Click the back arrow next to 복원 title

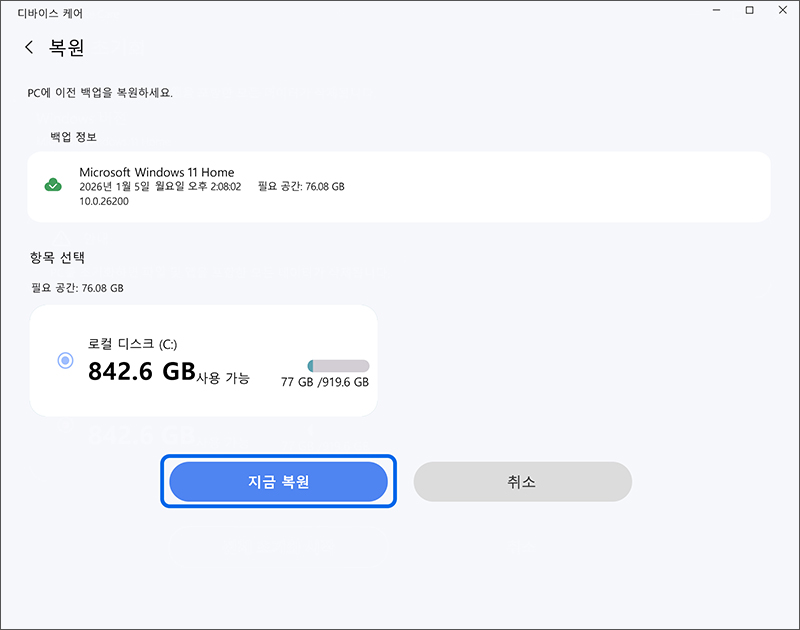30,46
